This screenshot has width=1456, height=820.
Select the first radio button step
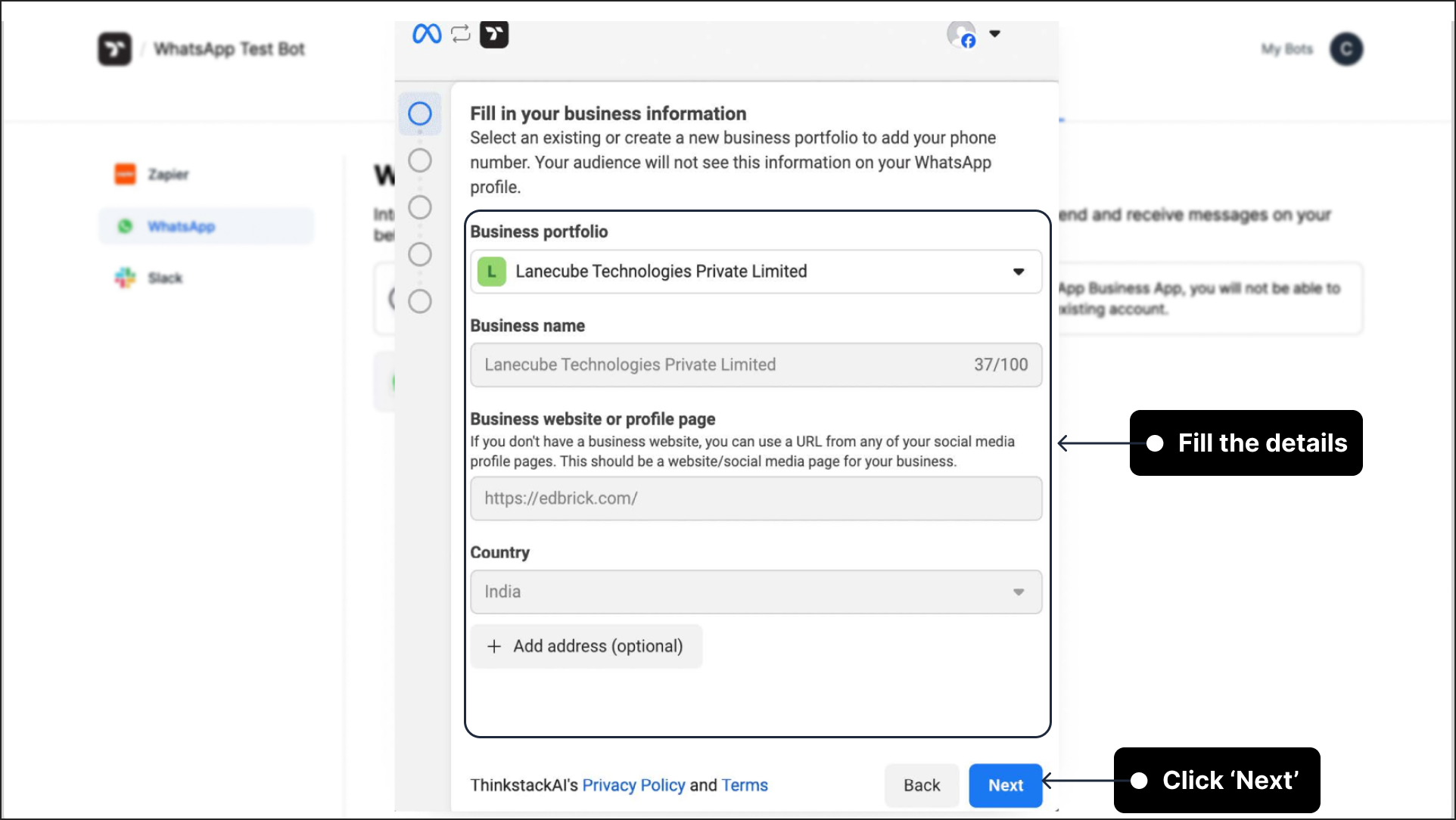pos(420,112)
